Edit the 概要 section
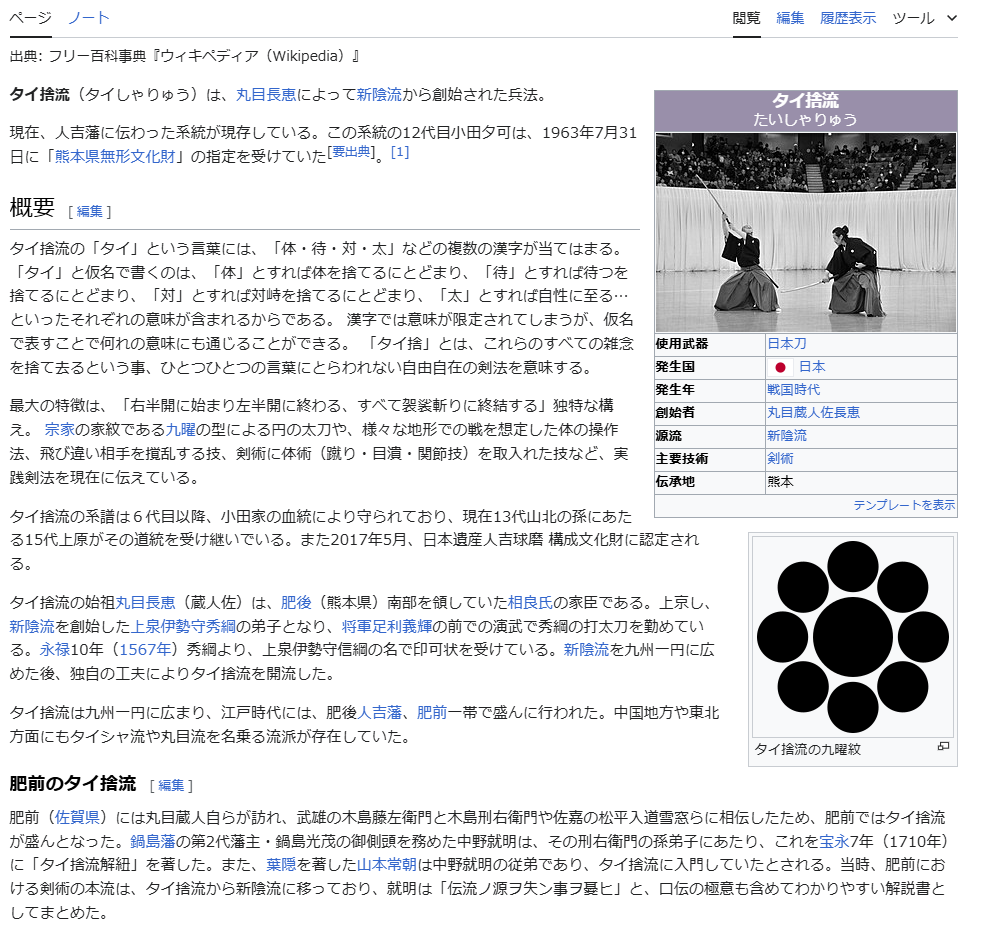The height and width of the screenshot is (930, 985). coord(90,211)
